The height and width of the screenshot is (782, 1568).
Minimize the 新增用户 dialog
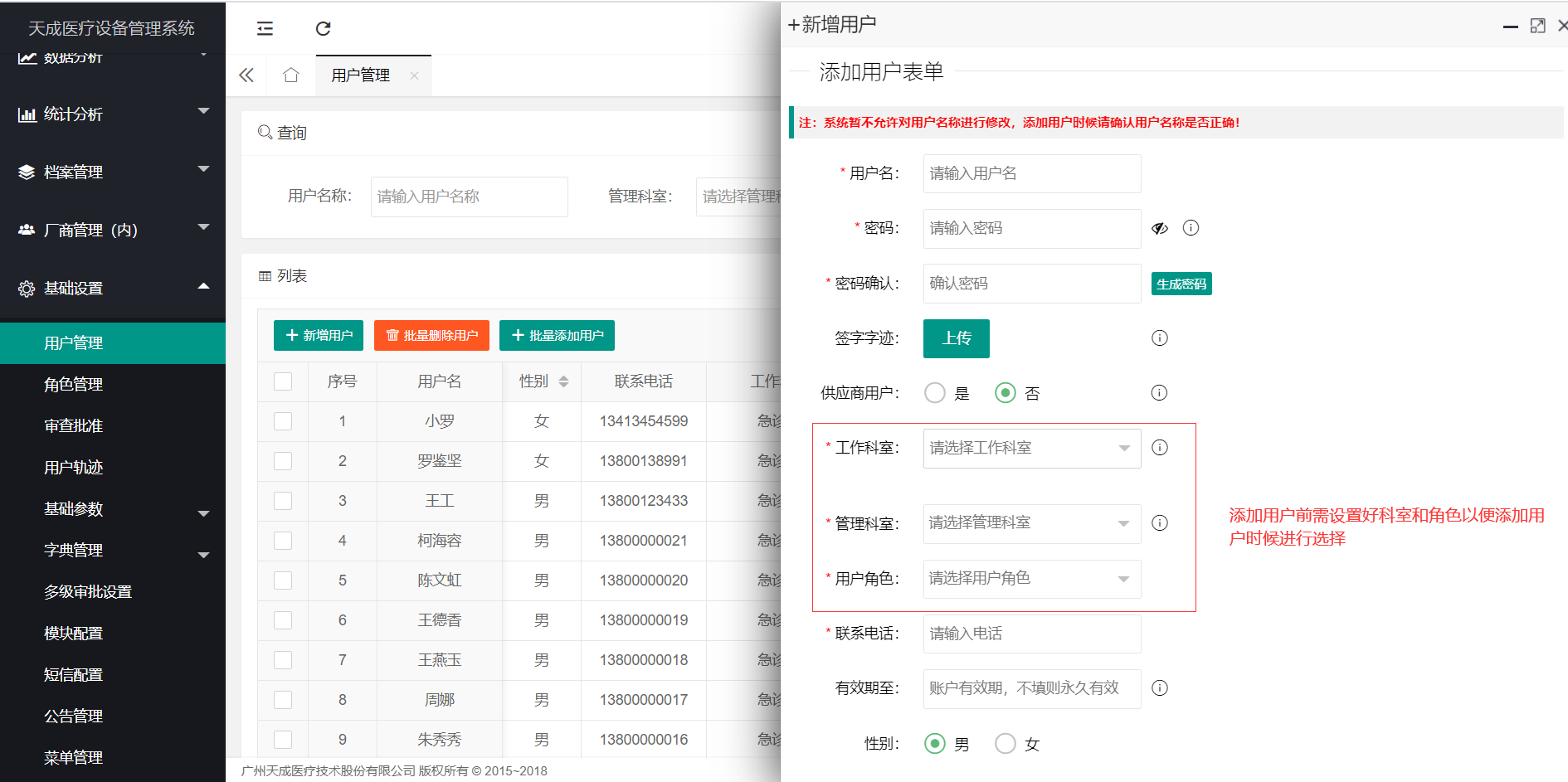tap(1511, 27)
